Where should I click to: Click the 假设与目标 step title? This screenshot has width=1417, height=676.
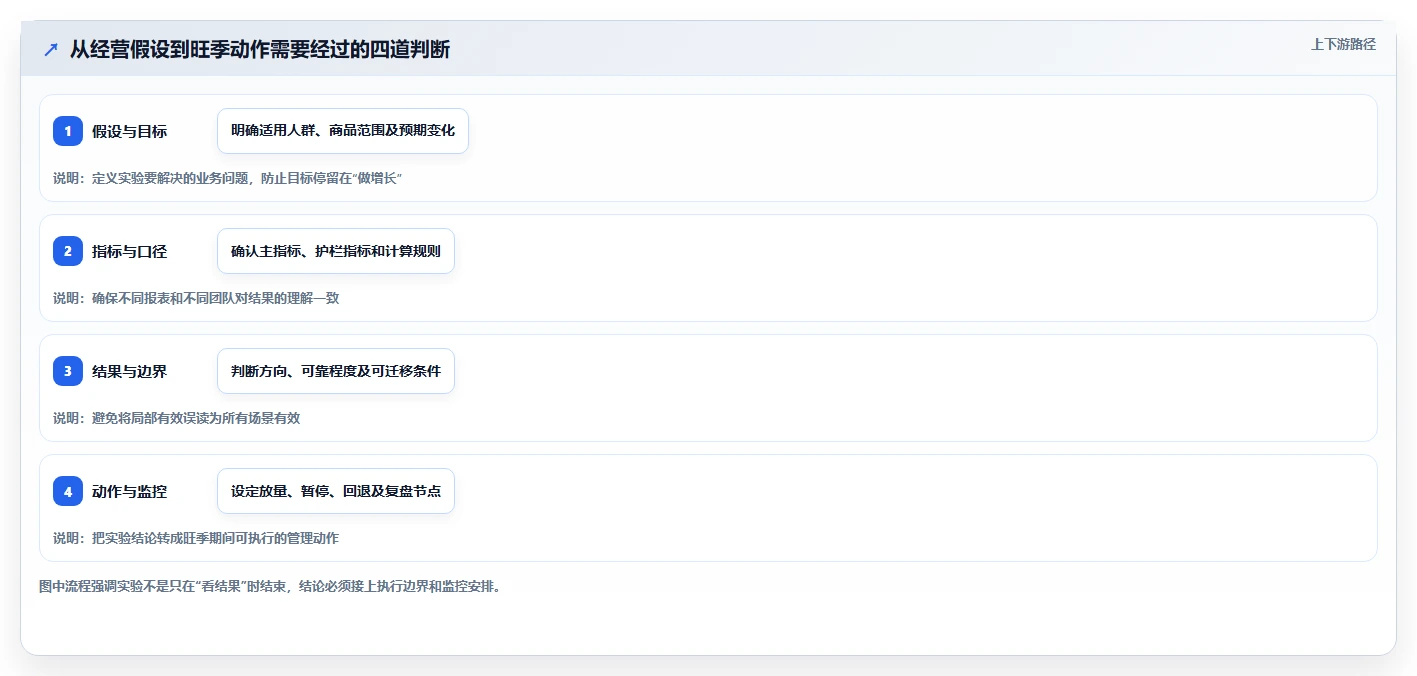coord(129,131)
